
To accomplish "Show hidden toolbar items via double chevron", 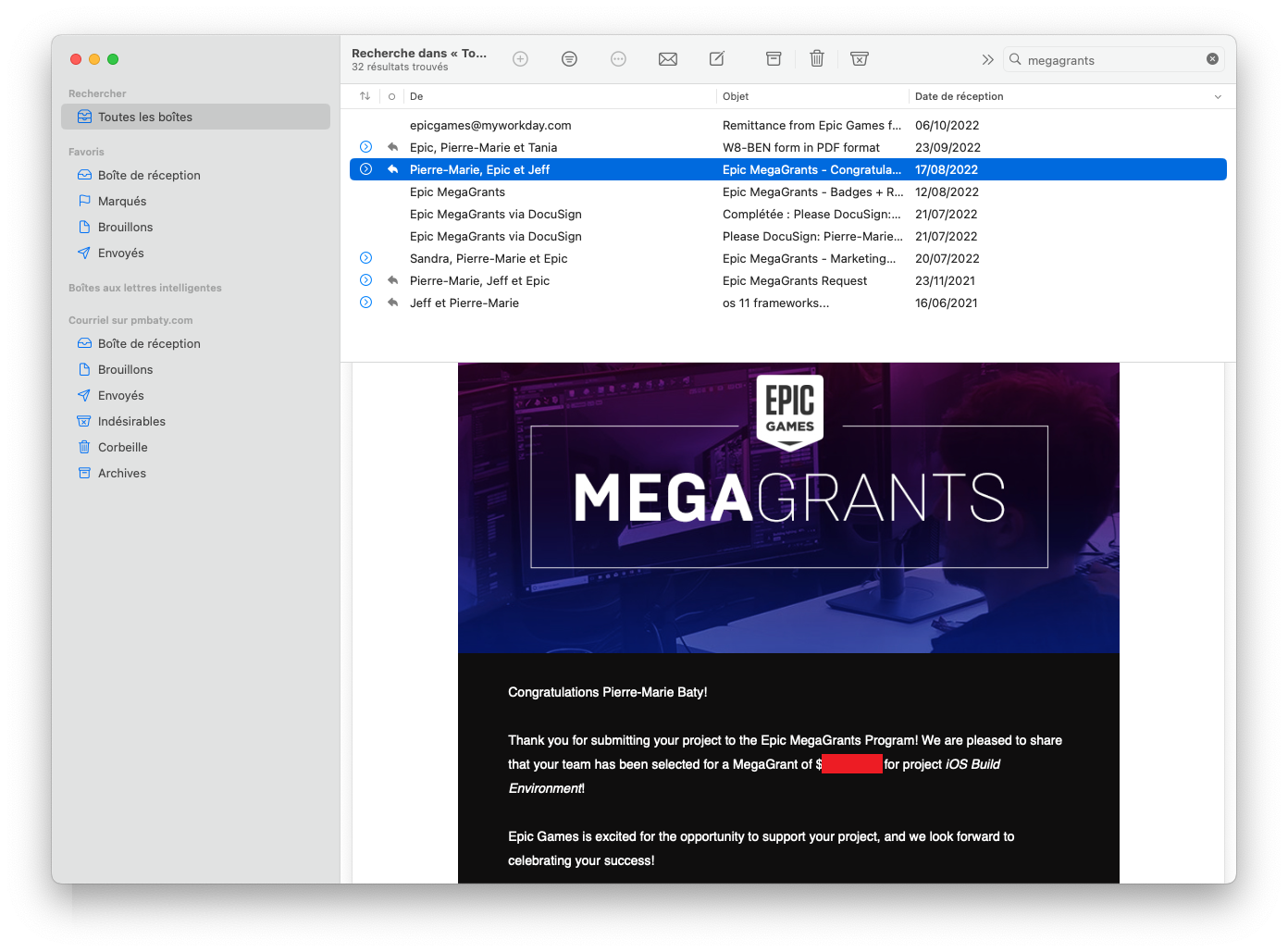I will click(x=987, y=59).
